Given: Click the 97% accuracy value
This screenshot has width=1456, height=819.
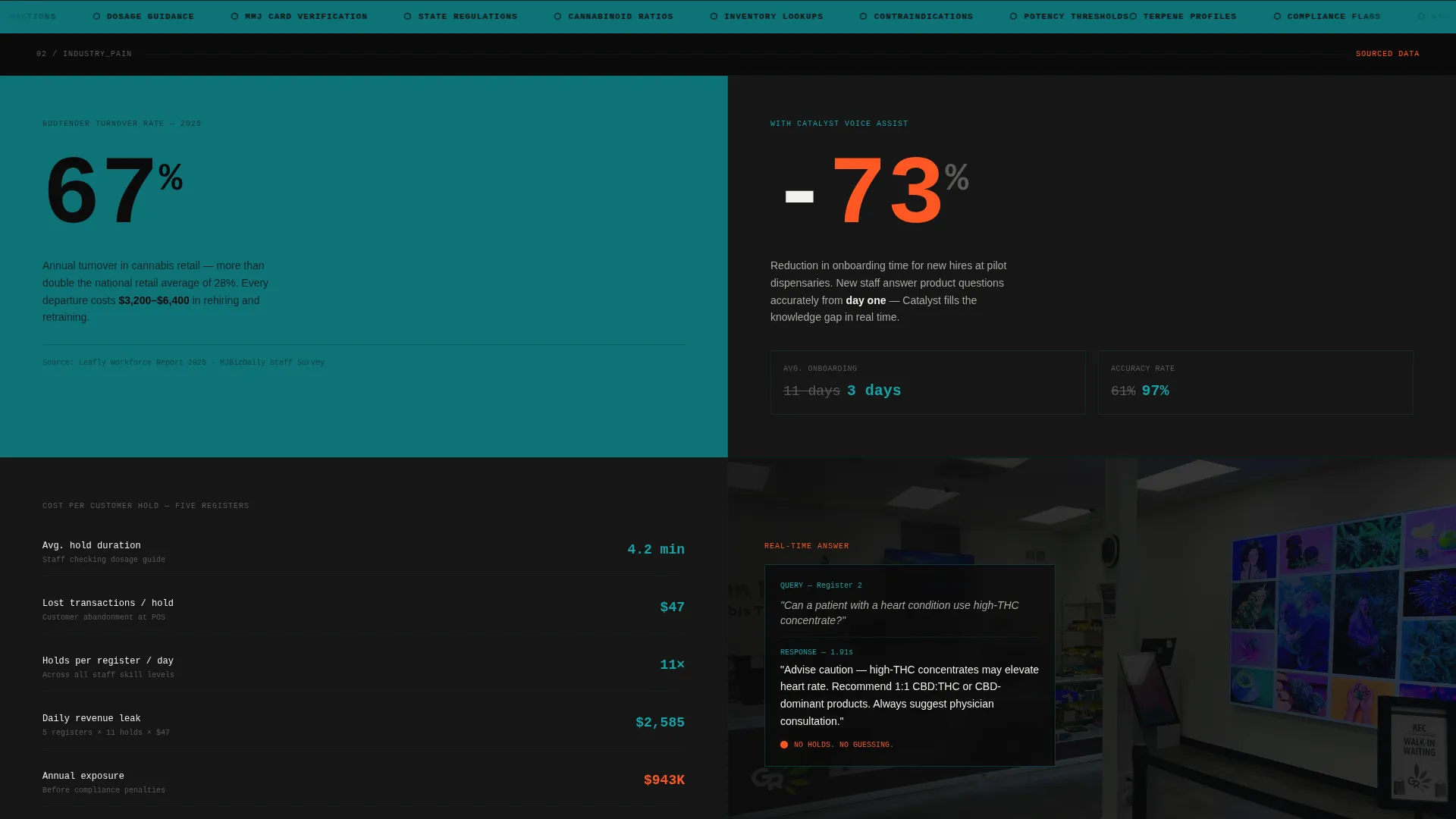Looking at the screenshot, I should 1156,391.
